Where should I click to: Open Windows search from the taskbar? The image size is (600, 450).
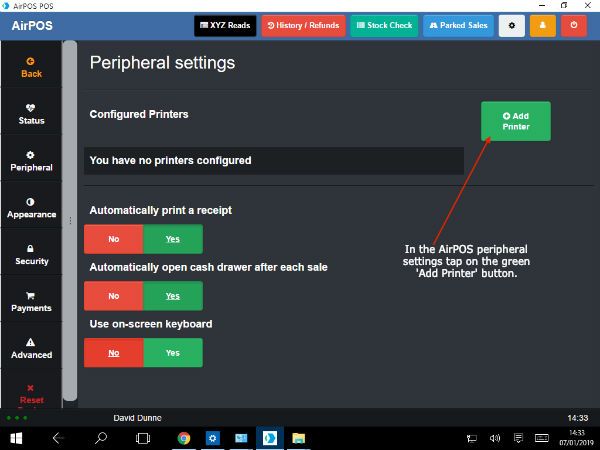tap(101, 438)
